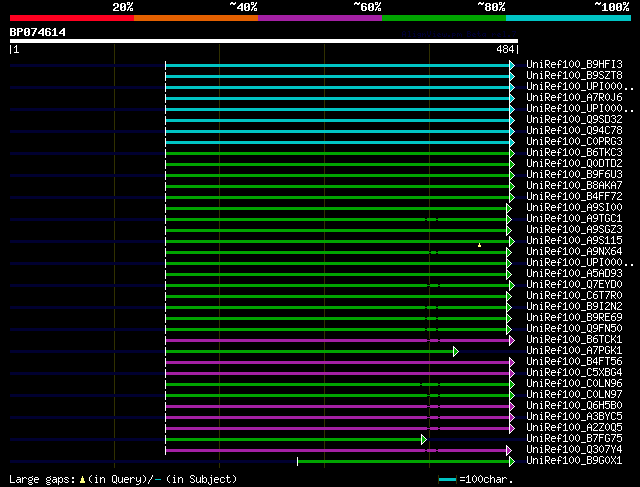Open the UniRef100_B9HFI3 hit label
Image resolution: width=640 pixels, height=487 pixels.
[574, 65]
